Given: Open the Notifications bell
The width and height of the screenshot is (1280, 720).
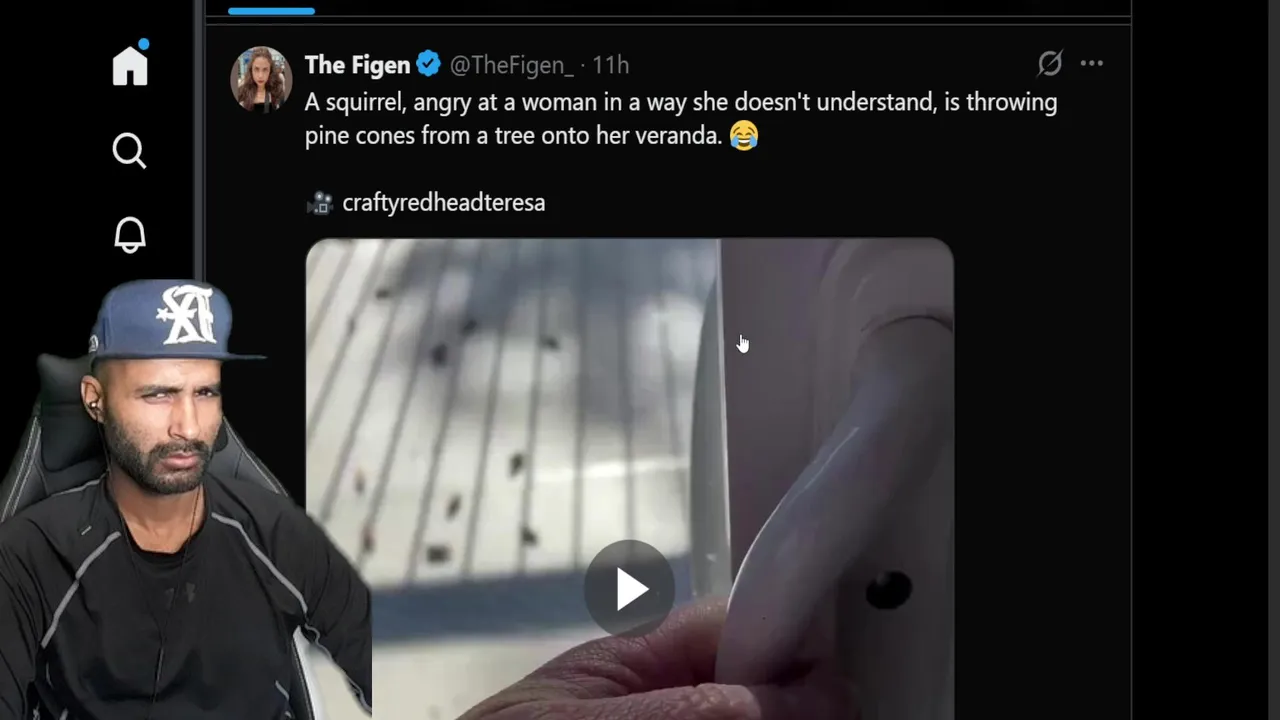Looking at the screenshot, I should tap(129, 235).
